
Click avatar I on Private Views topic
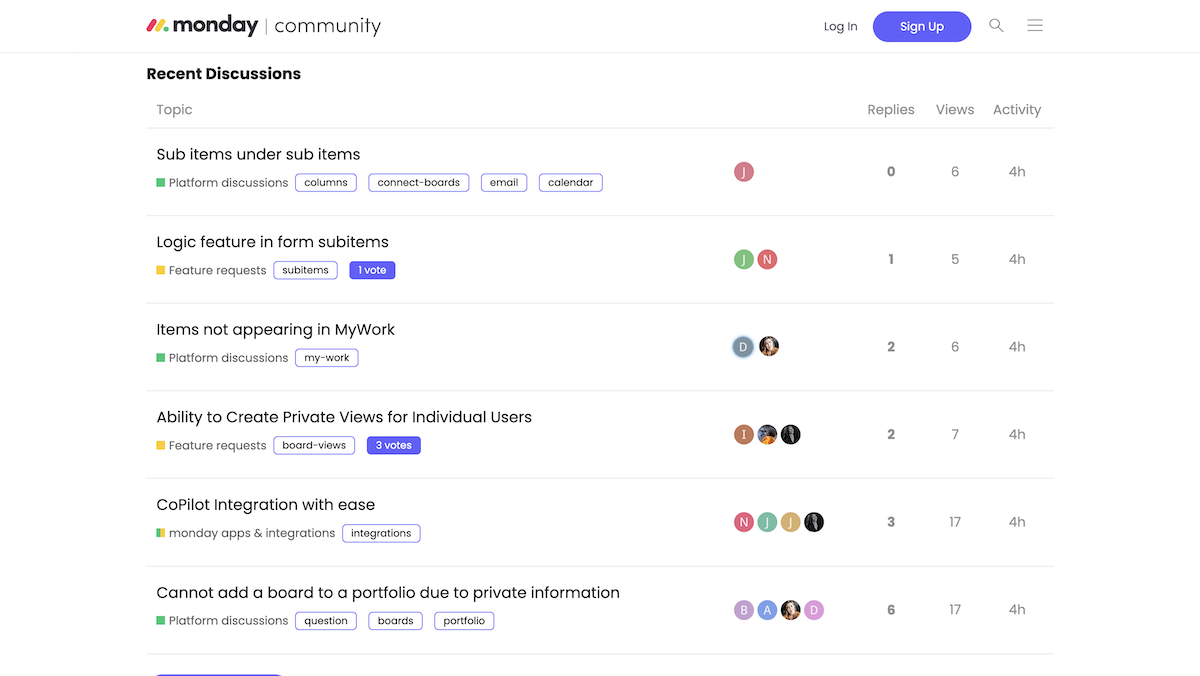743,434
